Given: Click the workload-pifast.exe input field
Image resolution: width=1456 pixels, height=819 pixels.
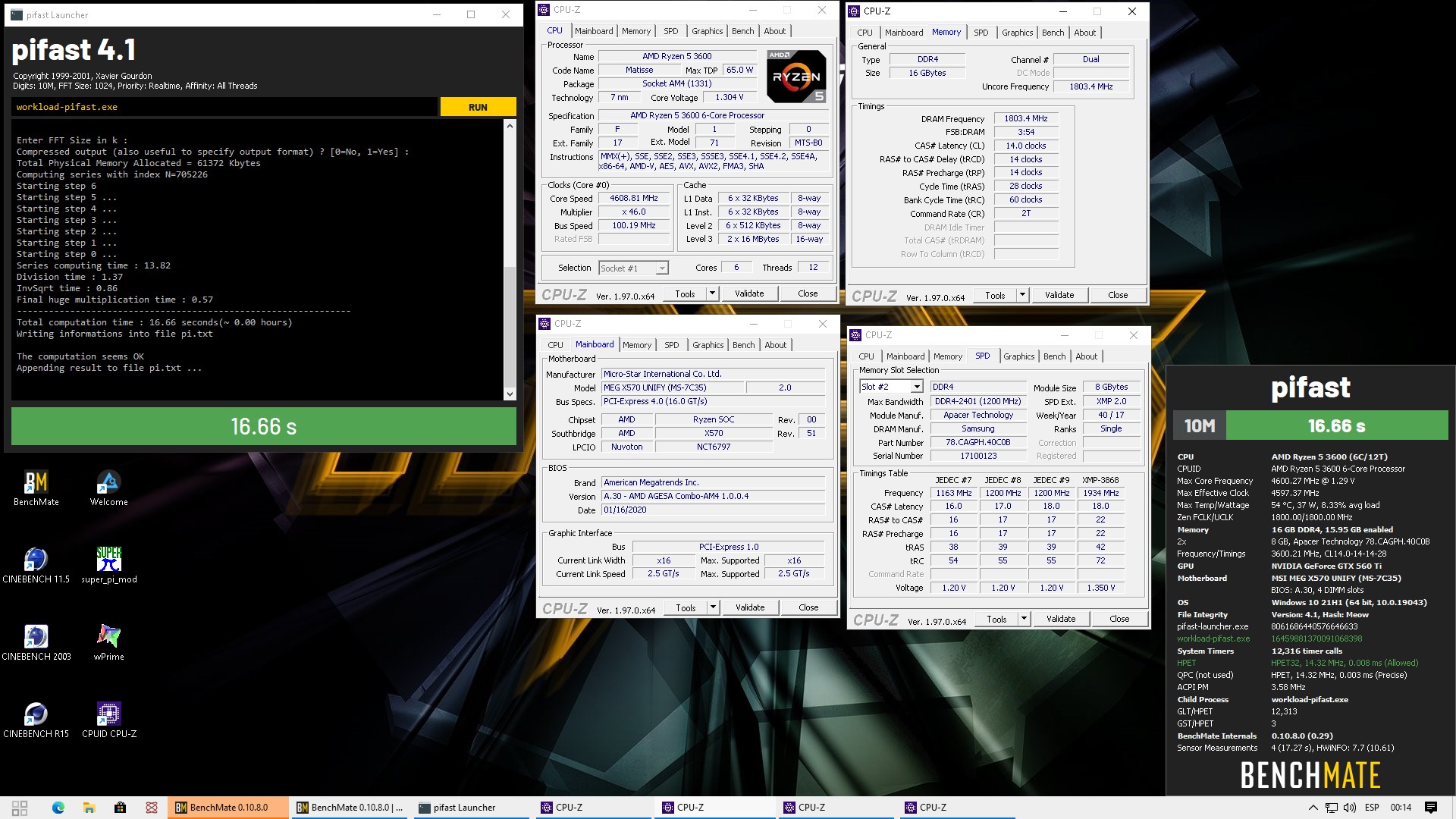Looking at the screenshot, I should click(x=224, y=107).
